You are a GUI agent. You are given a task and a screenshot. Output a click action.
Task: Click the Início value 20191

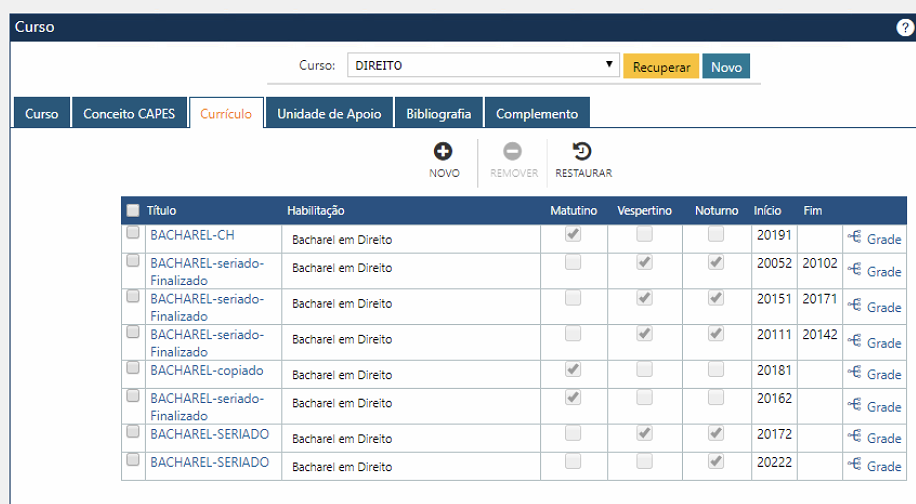pyautogui.click(x=774, y=235)
